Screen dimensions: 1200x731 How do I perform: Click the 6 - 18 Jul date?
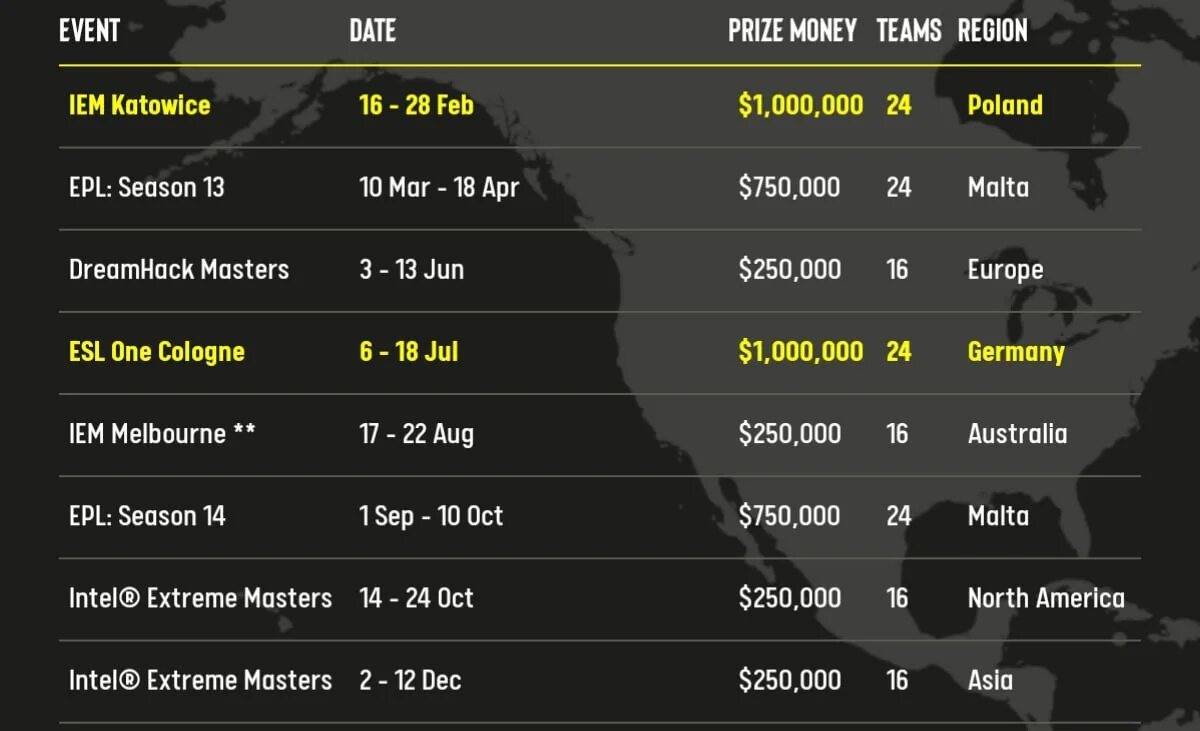click(x=408, y=352)
